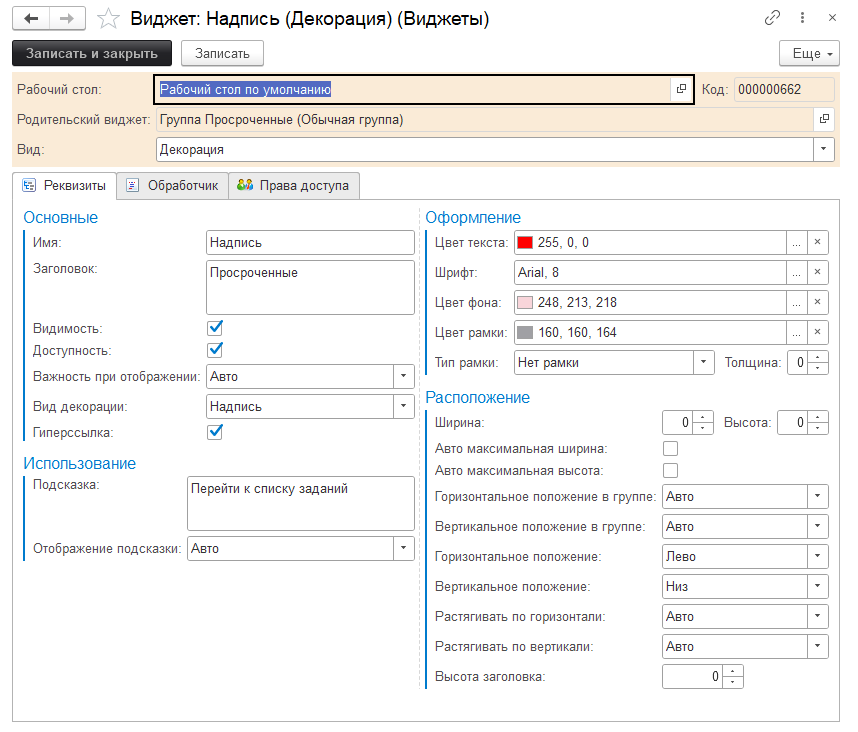858x732 pixels.
Task: Expand the Вид декорации dropdown
Action: [x=404, y=407]
